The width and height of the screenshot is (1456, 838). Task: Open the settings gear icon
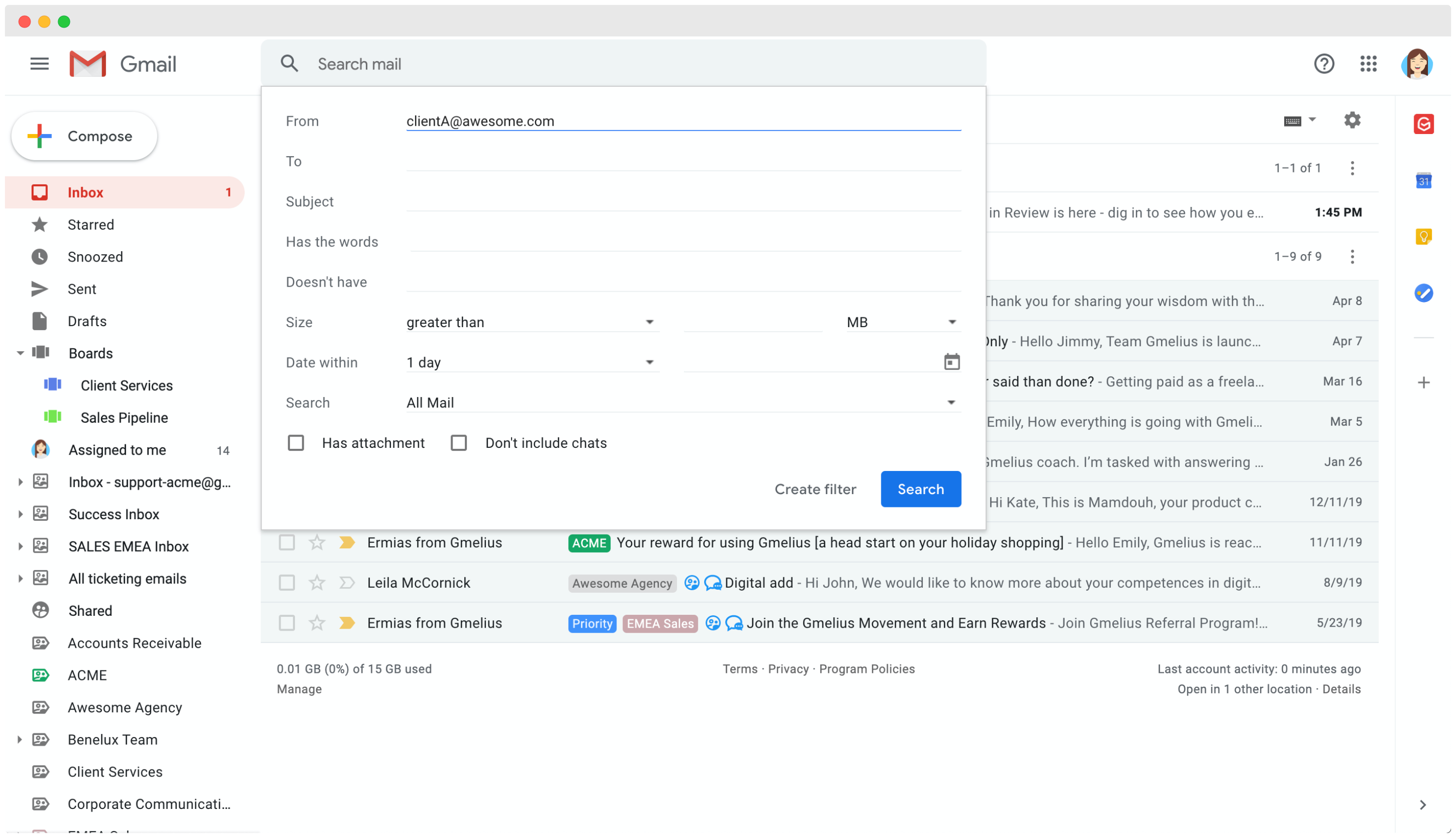coord(1352,120)
